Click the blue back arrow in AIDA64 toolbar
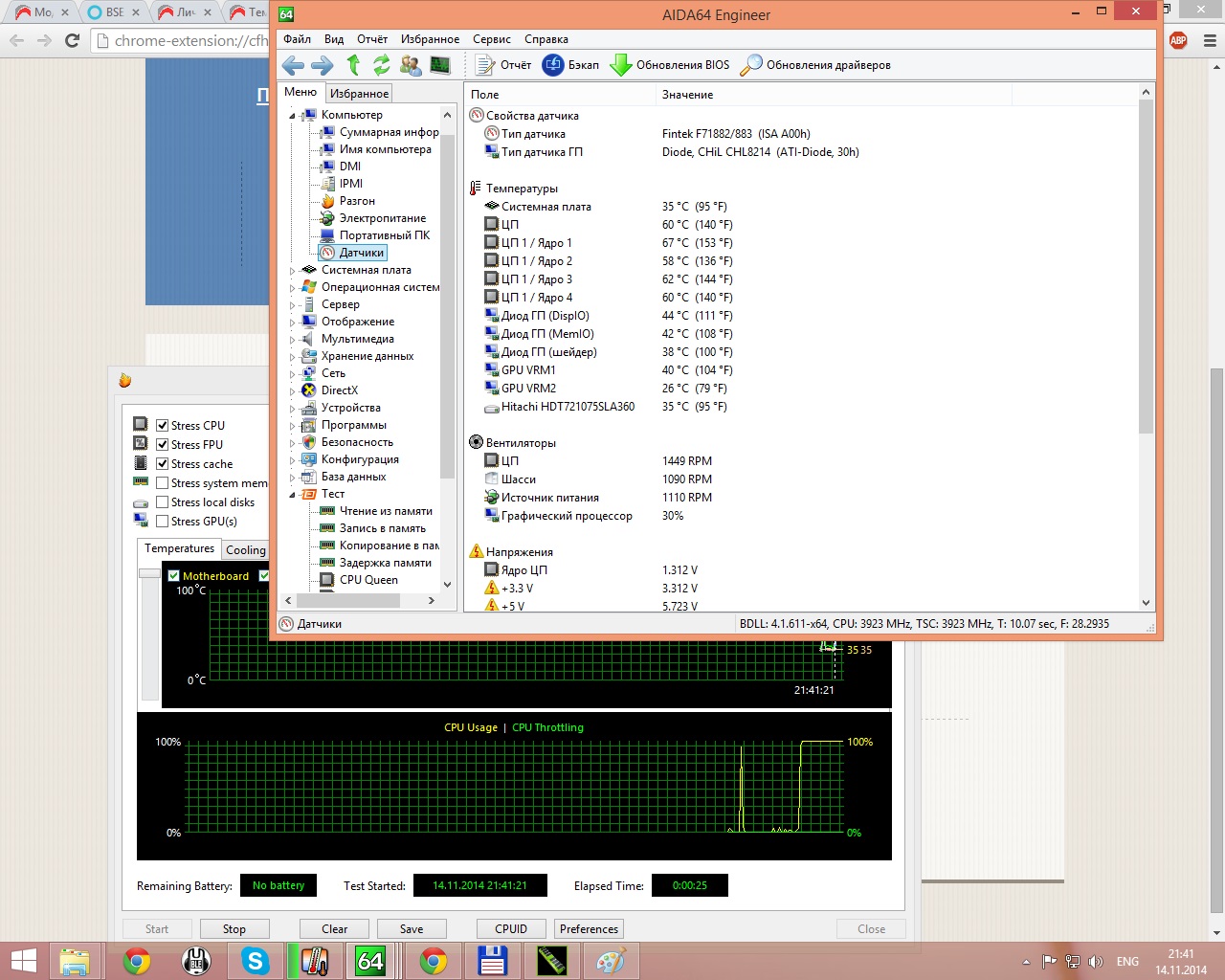Screen dimensions: 1225x980 (294, 65)
